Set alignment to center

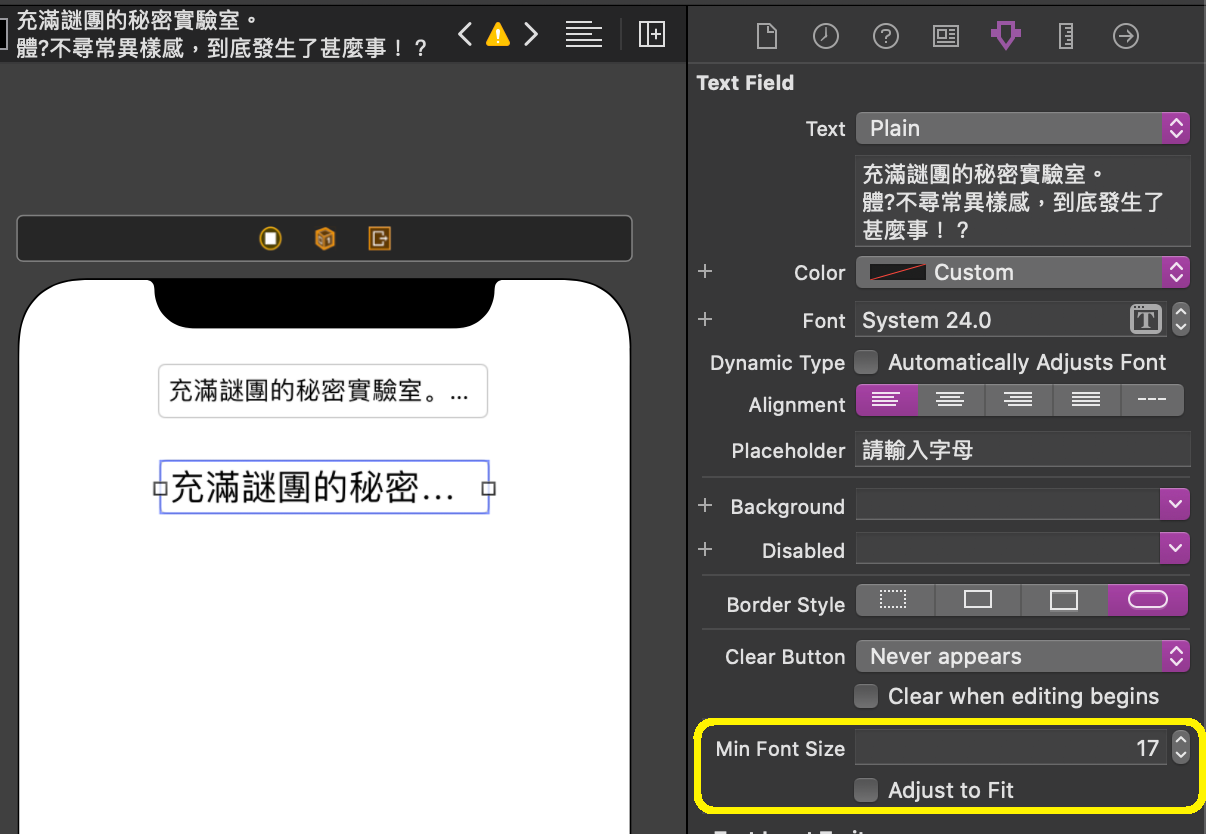(951, 400)
